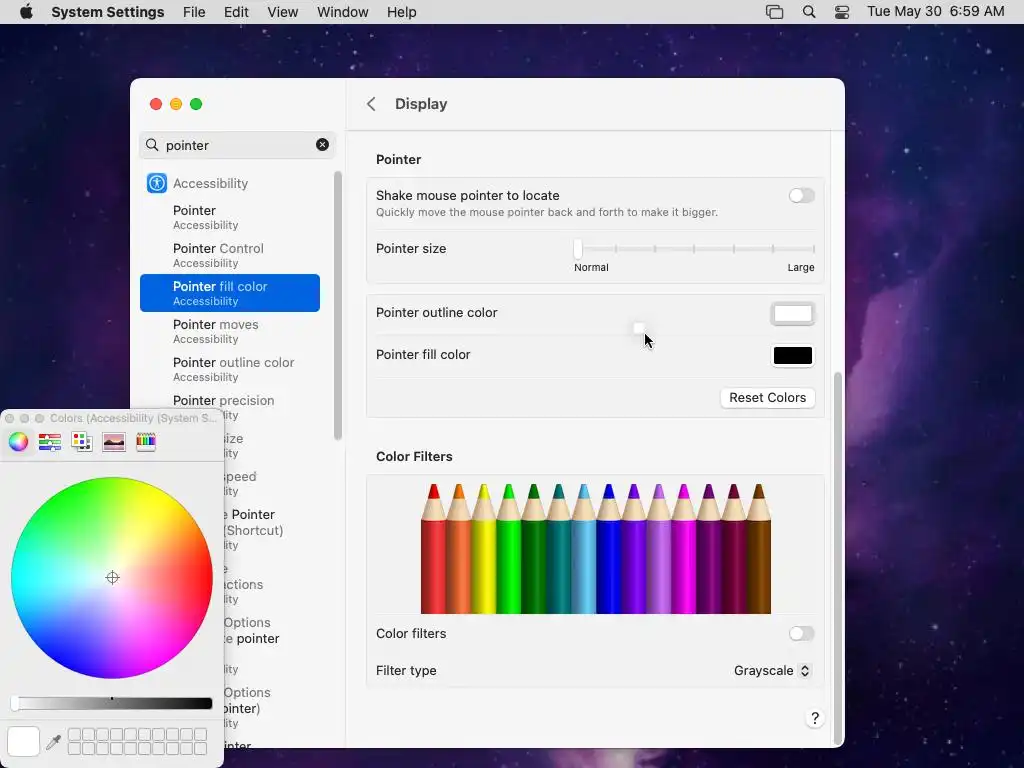Open the Filter type Grayscale dropdown
This screenshot has width=1024, height=768.
click(772, 671)
